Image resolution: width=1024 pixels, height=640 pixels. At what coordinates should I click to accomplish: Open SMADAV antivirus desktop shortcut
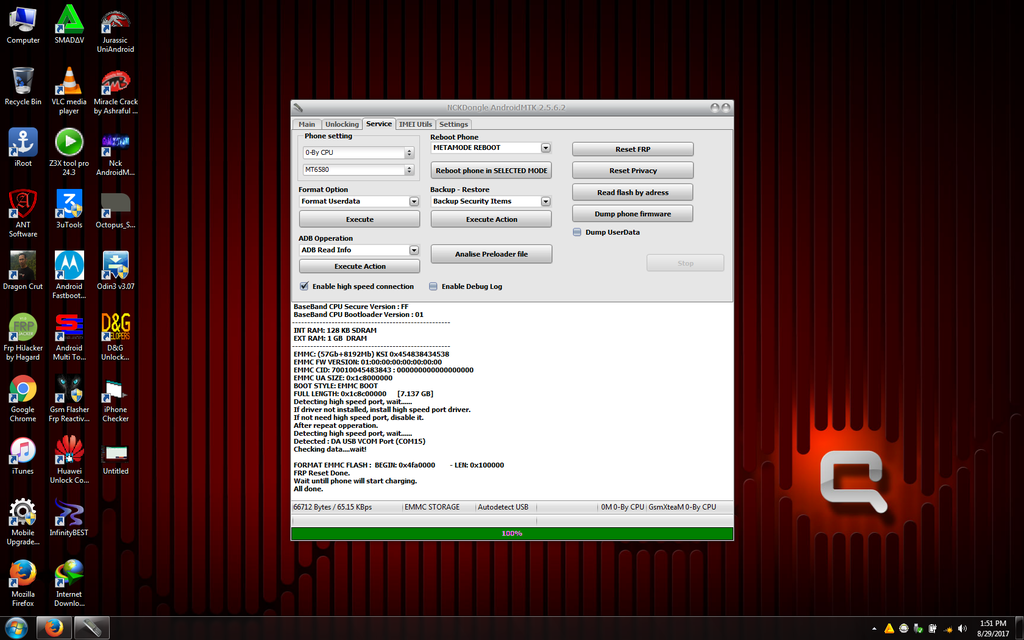[x=69, y=25]
